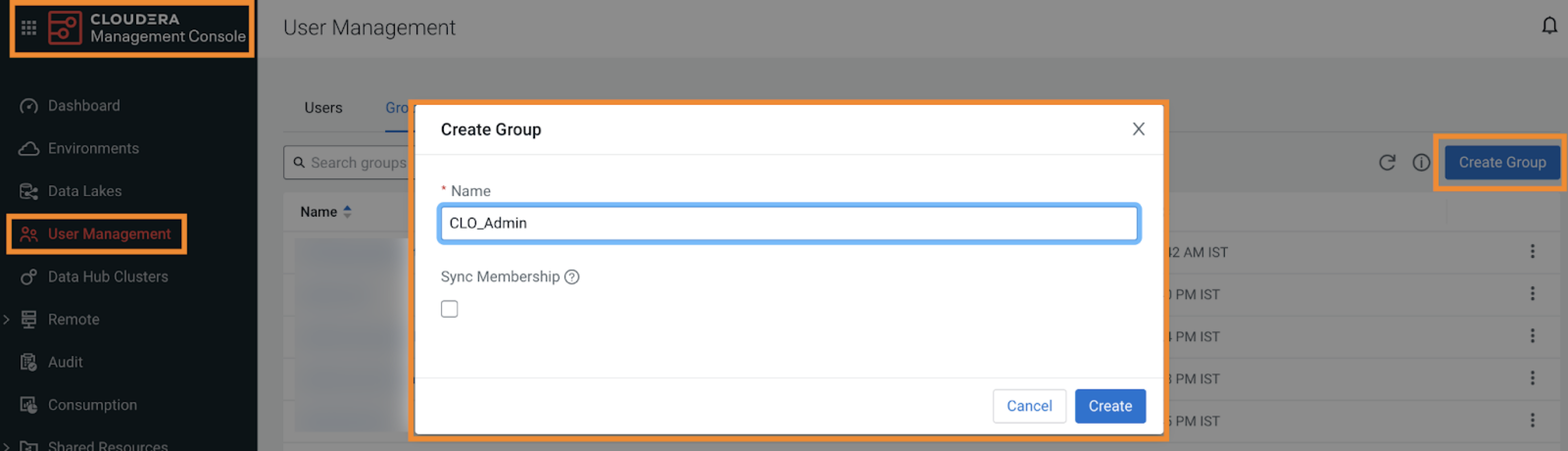Select User Management in the sidebar
The height and width of the screenshot is (451, 1568).
tap(109, 233)
